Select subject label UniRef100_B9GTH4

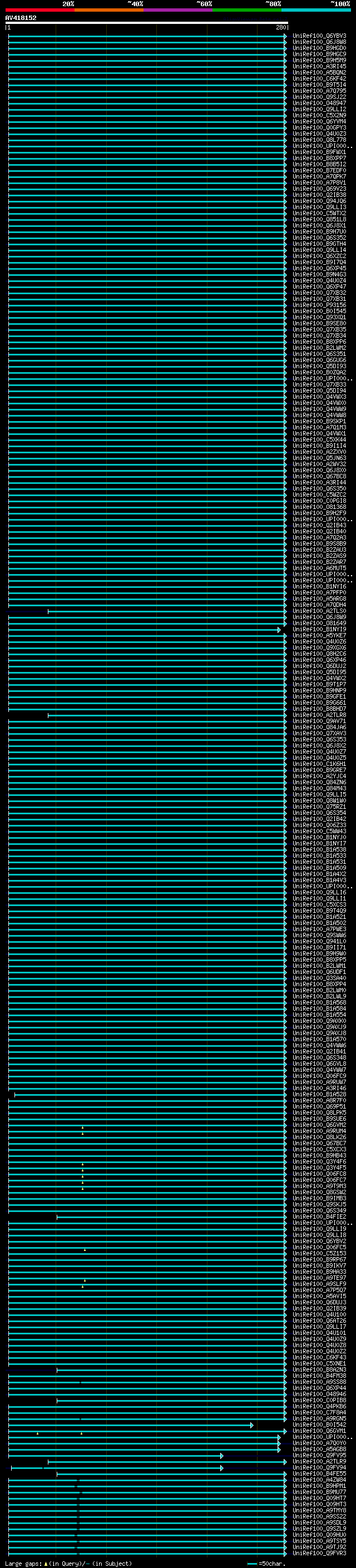pyautogui.click(x=319, y=244)
